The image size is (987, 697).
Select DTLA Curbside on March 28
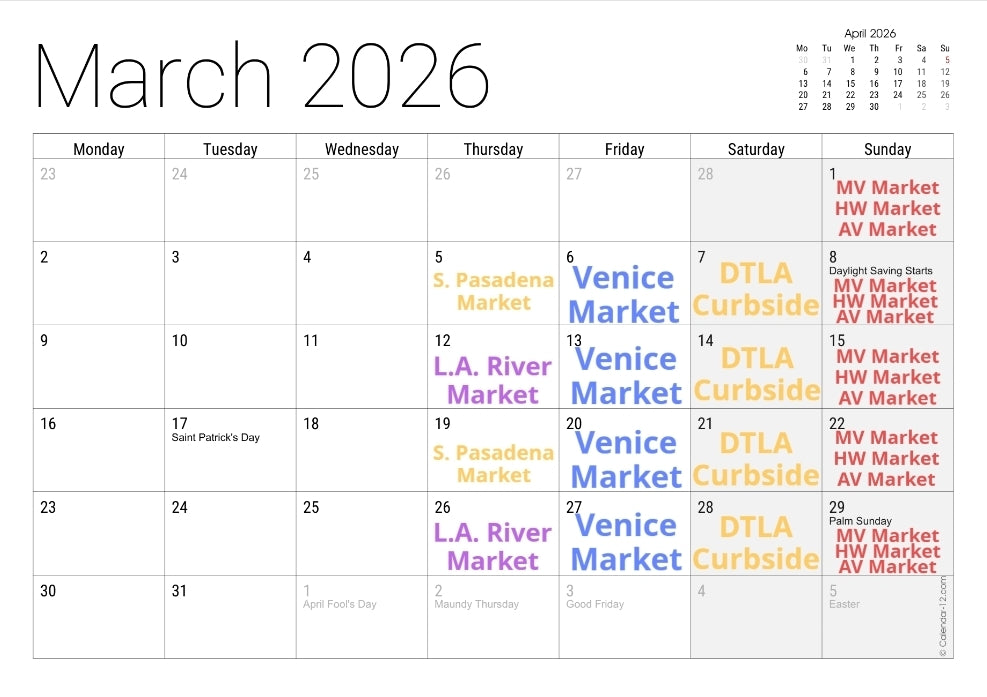(x=756, y=542)
